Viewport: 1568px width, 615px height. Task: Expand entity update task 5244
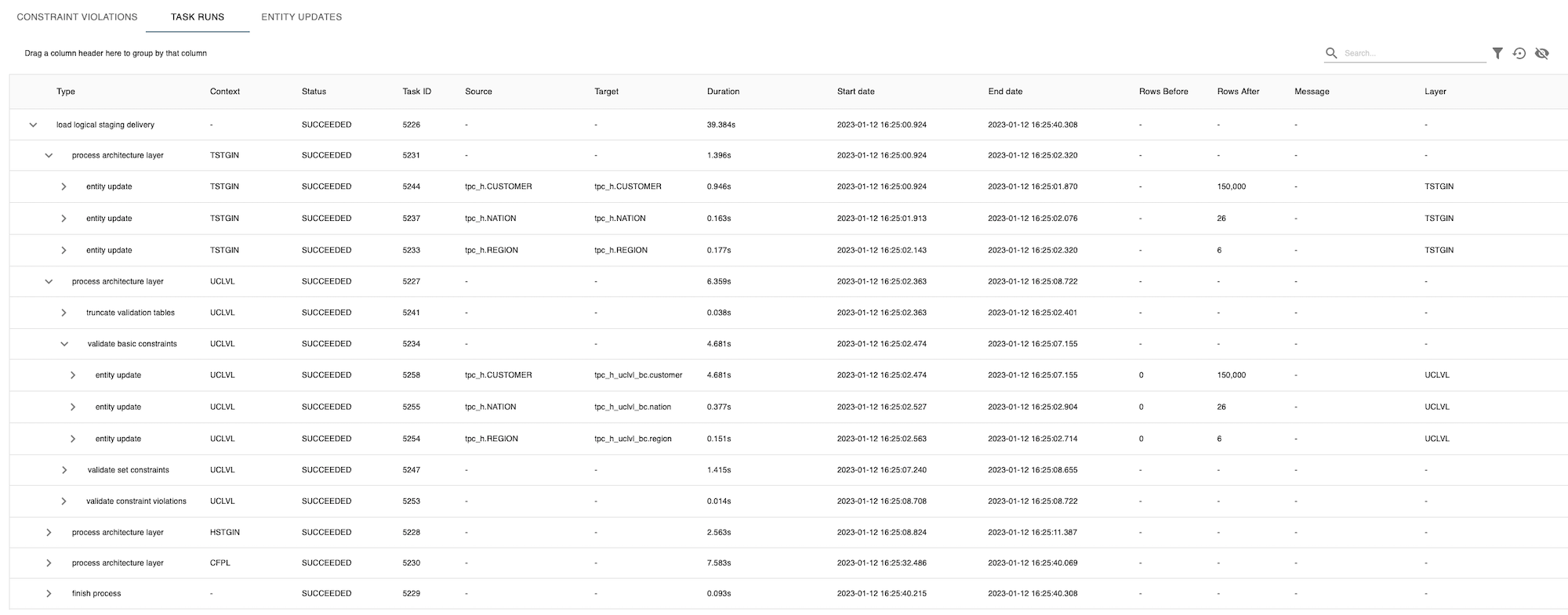tap(64, 186)
